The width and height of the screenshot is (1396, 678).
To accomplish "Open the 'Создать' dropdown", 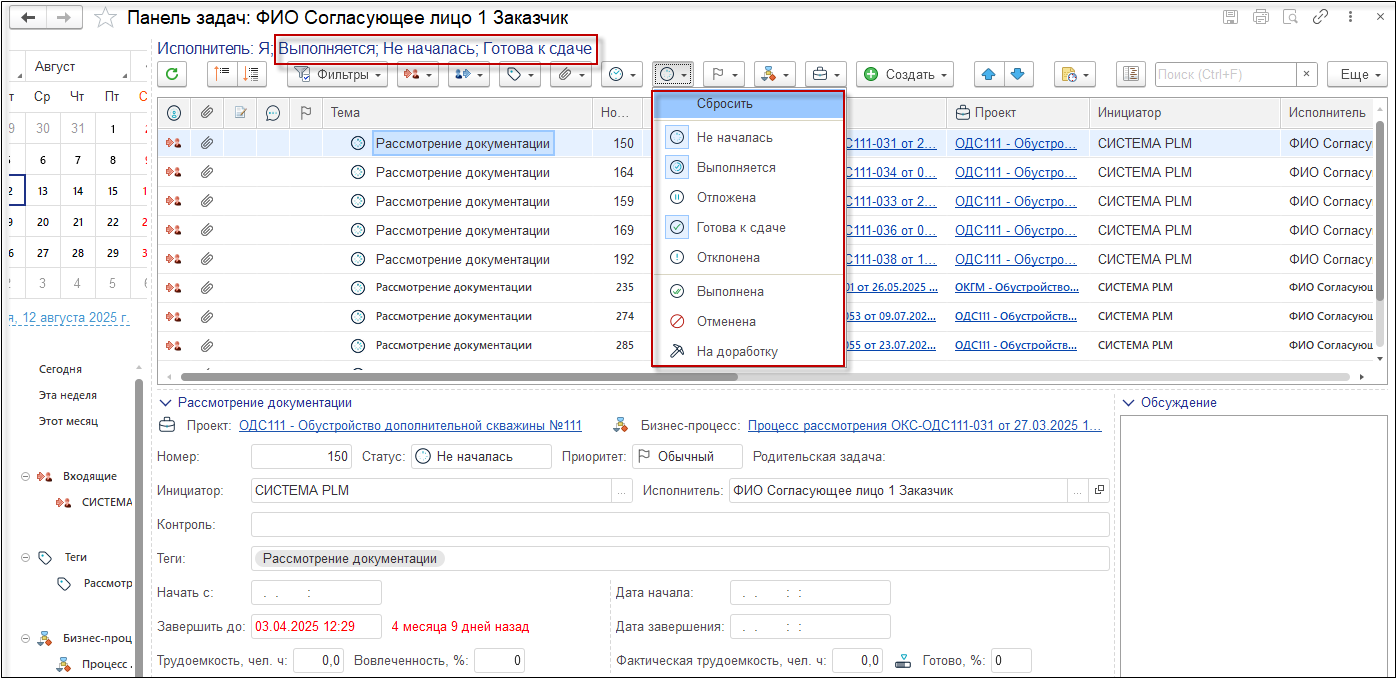I will (905, 75).
